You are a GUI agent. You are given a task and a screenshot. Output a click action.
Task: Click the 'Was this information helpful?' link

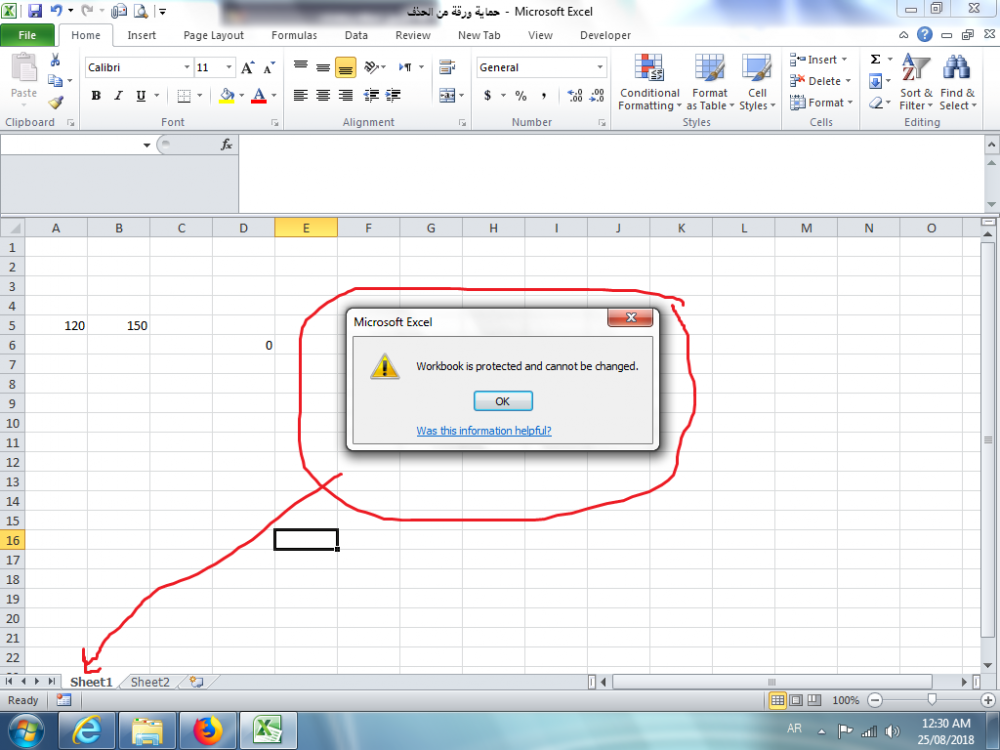tap(484, 430)
